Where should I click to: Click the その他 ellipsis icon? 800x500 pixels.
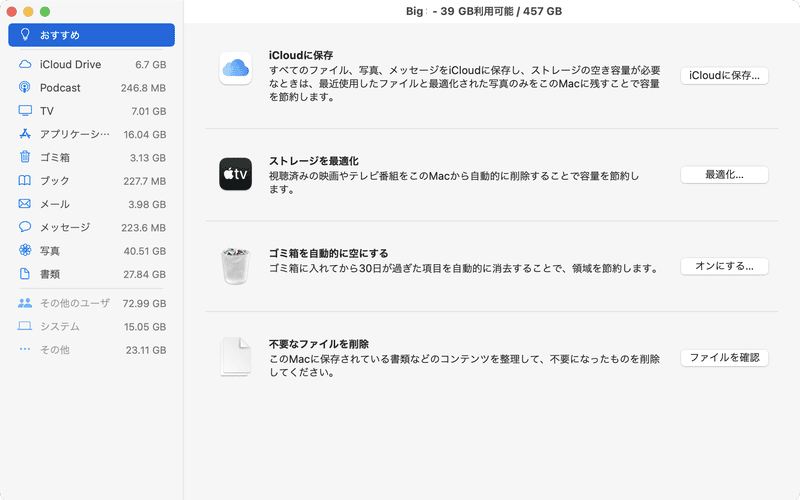pyautogui.click(x=24, y=349)
